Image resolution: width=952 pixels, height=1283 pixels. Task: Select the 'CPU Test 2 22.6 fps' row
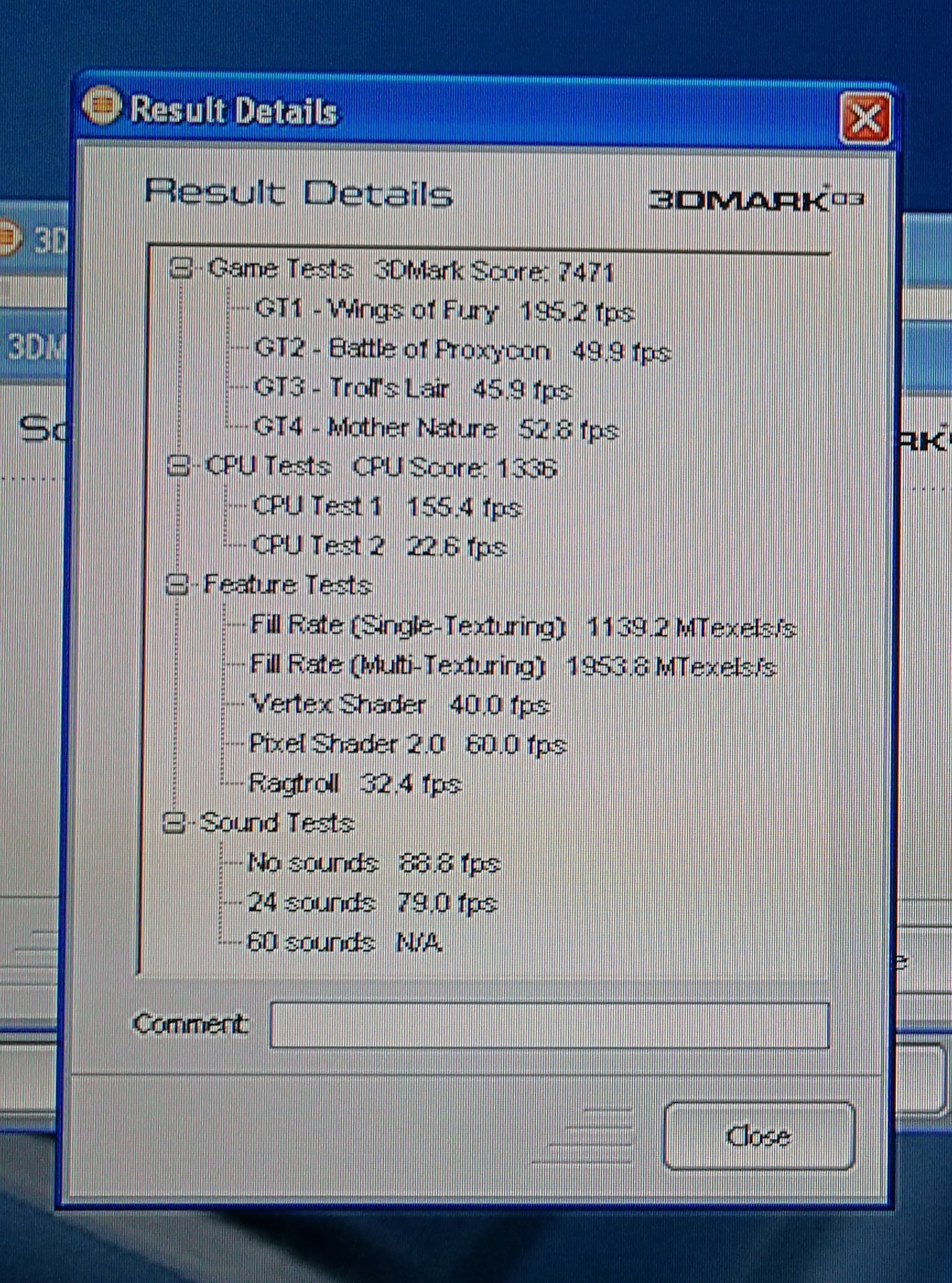tap(378, 546)
